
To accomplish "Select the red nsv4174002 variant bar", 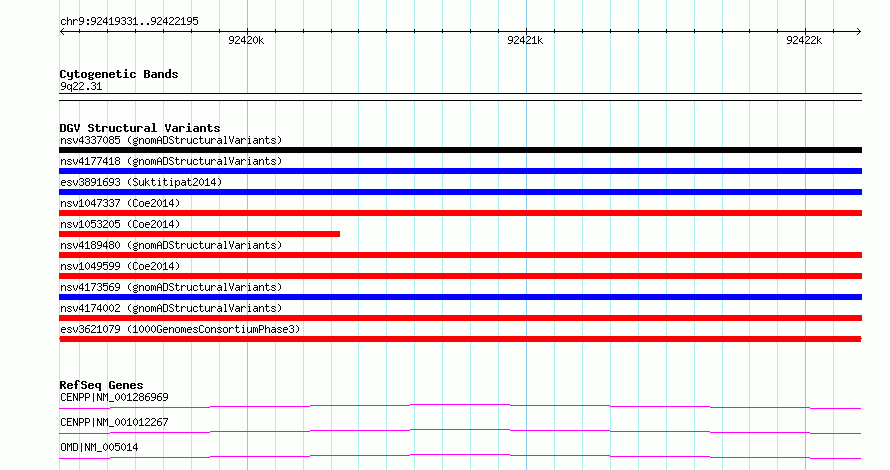I will tap(460, 318).
